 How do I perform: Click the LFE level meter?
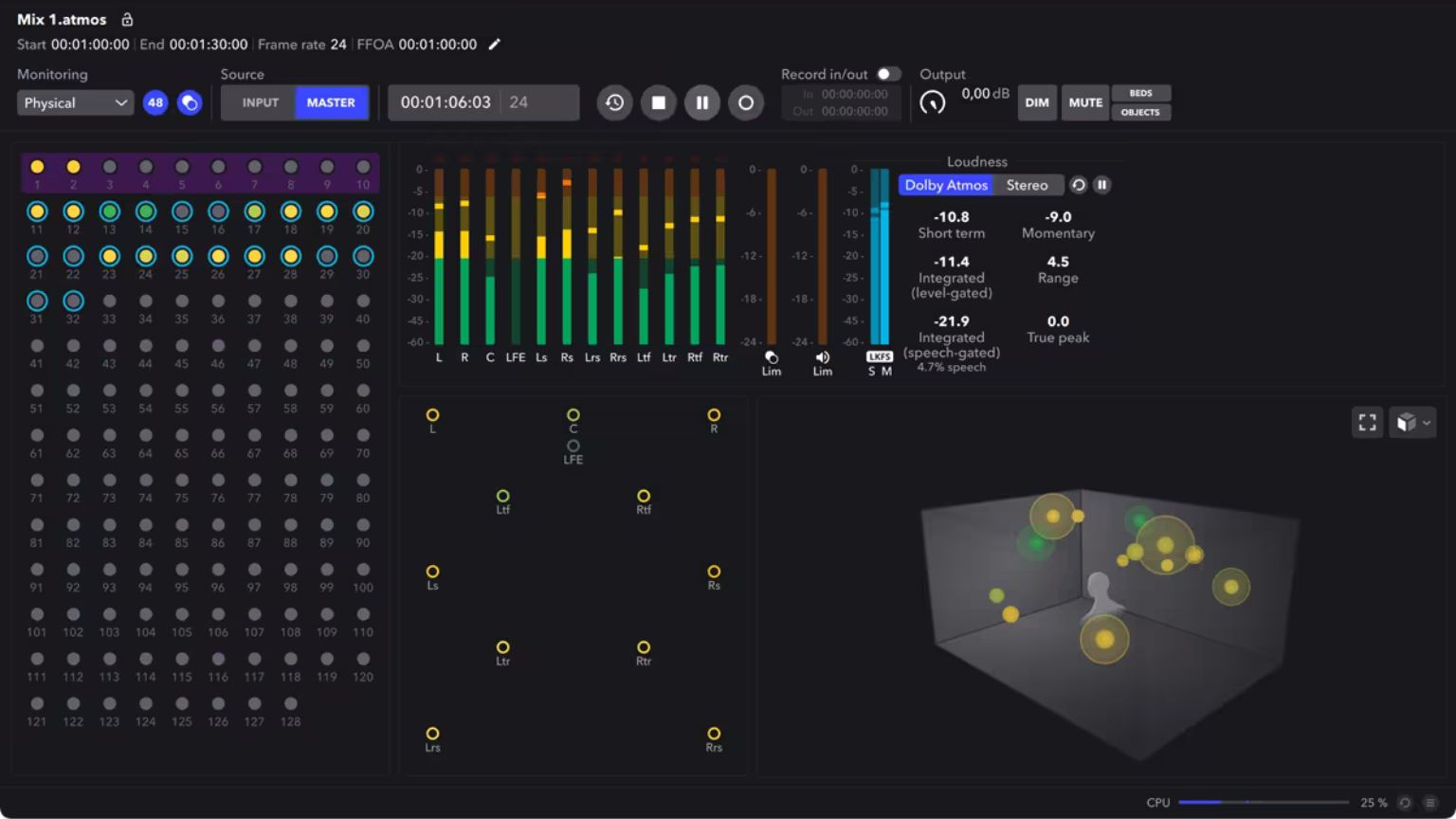[516, 256]
